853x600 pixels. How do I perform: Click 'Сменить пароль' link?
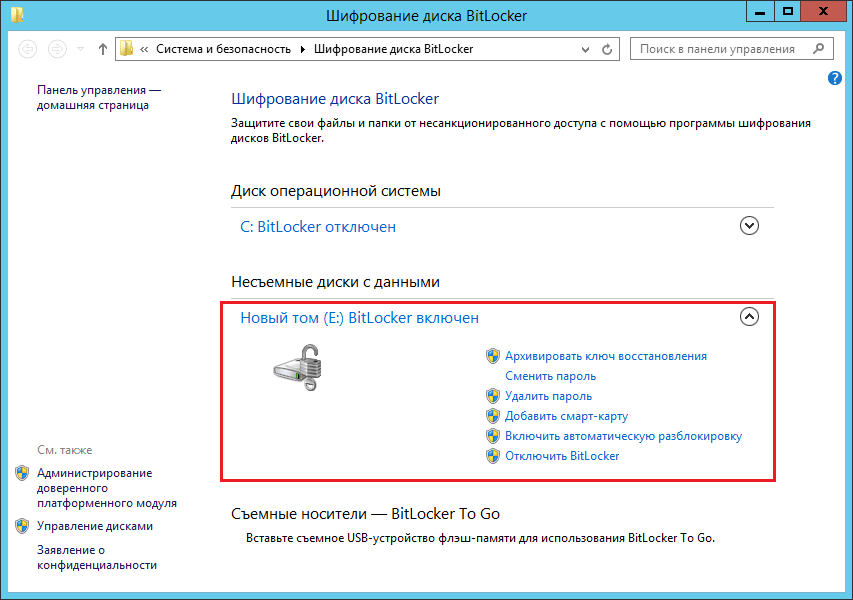(x=550, y=376)
